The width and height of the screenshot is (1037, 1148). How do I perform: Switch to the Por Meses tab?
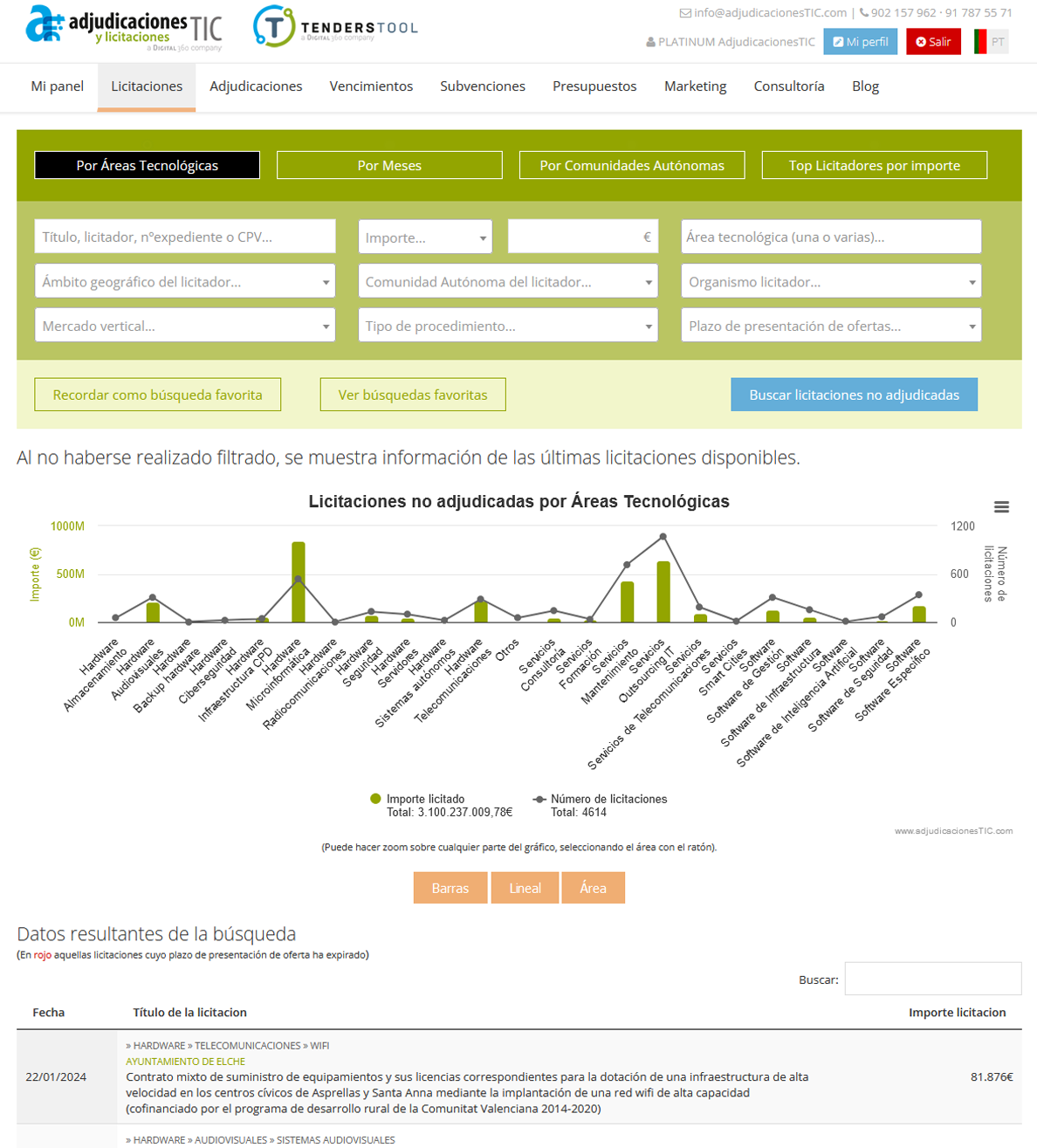click(389, 165)
